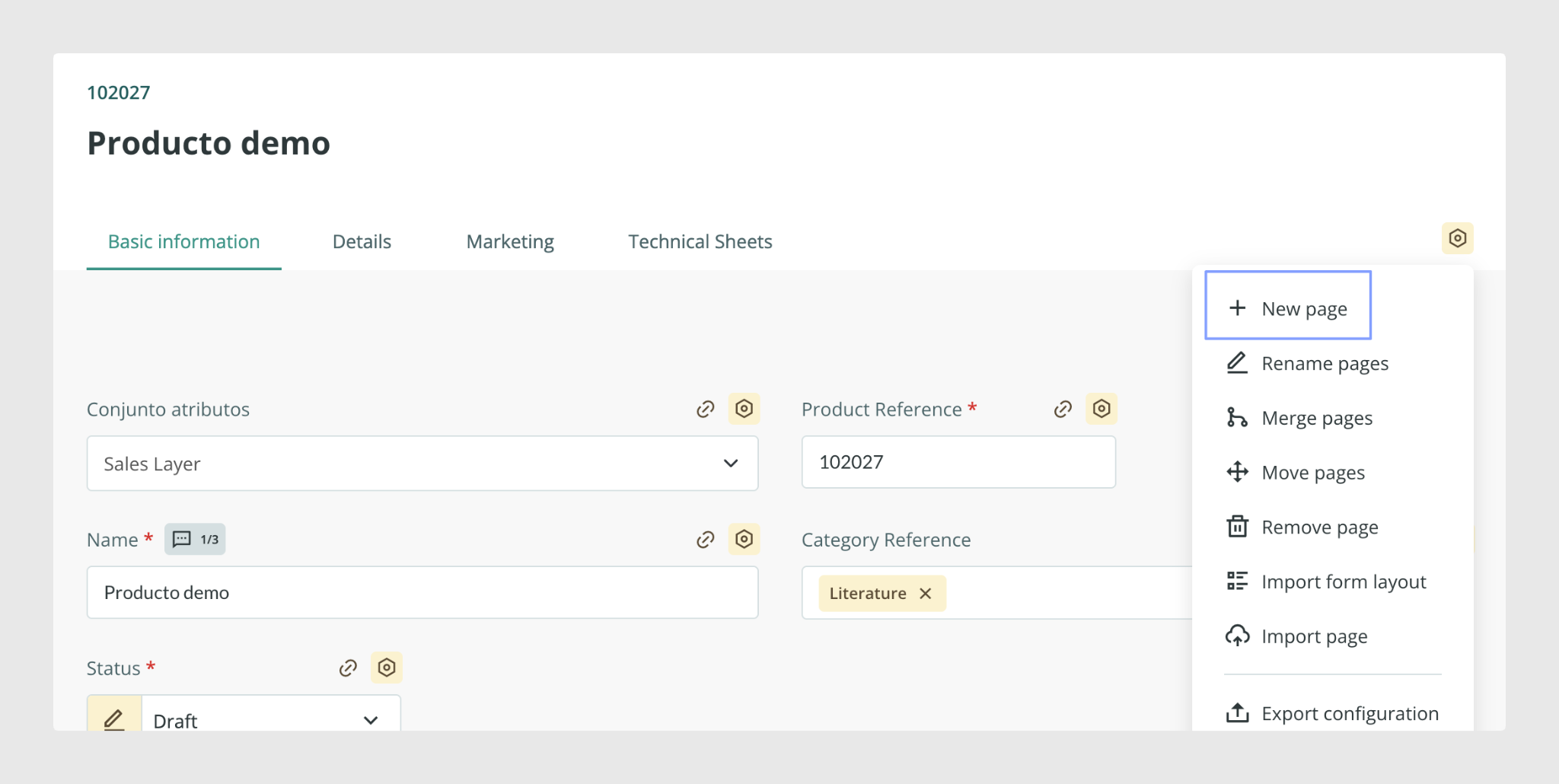This screenshot has width=1559, height=784.
Task: Open the page settings hexagon icon beside tabs
Action: 1457,238
